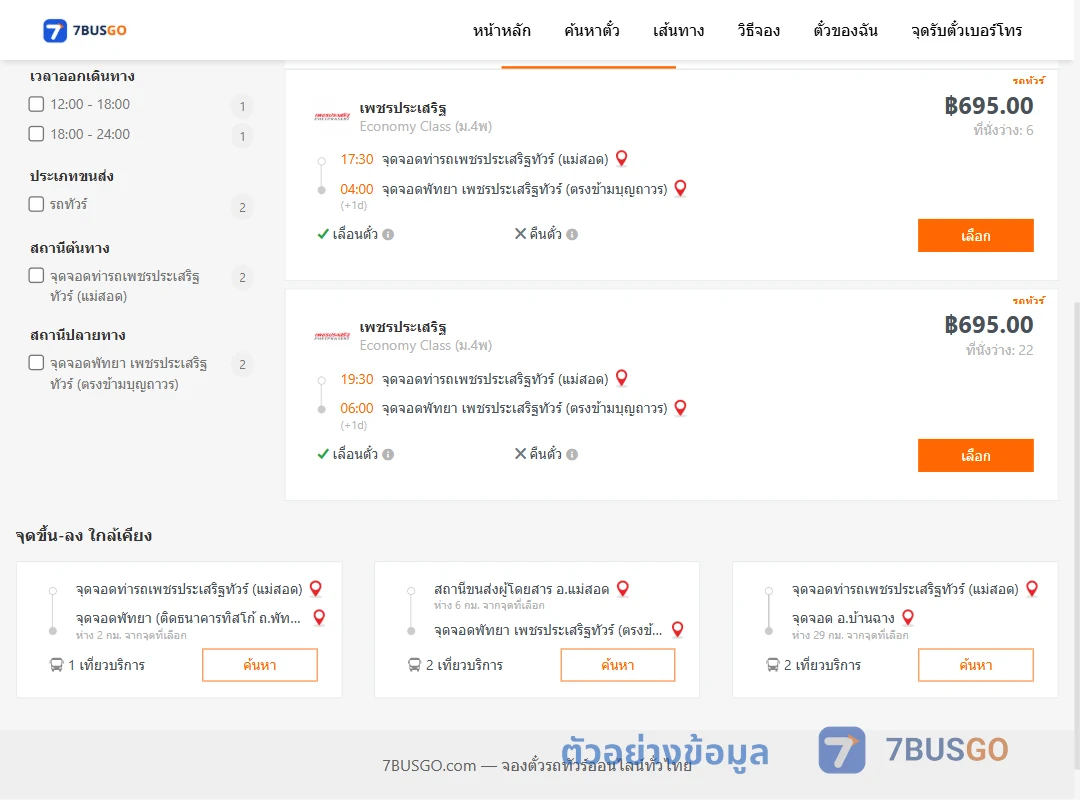The width and height of the screenshot is (1080, 800).
Task: Click ห่าง 6 กม. จากจุดที่เลือก text
Action: [489, 605]
